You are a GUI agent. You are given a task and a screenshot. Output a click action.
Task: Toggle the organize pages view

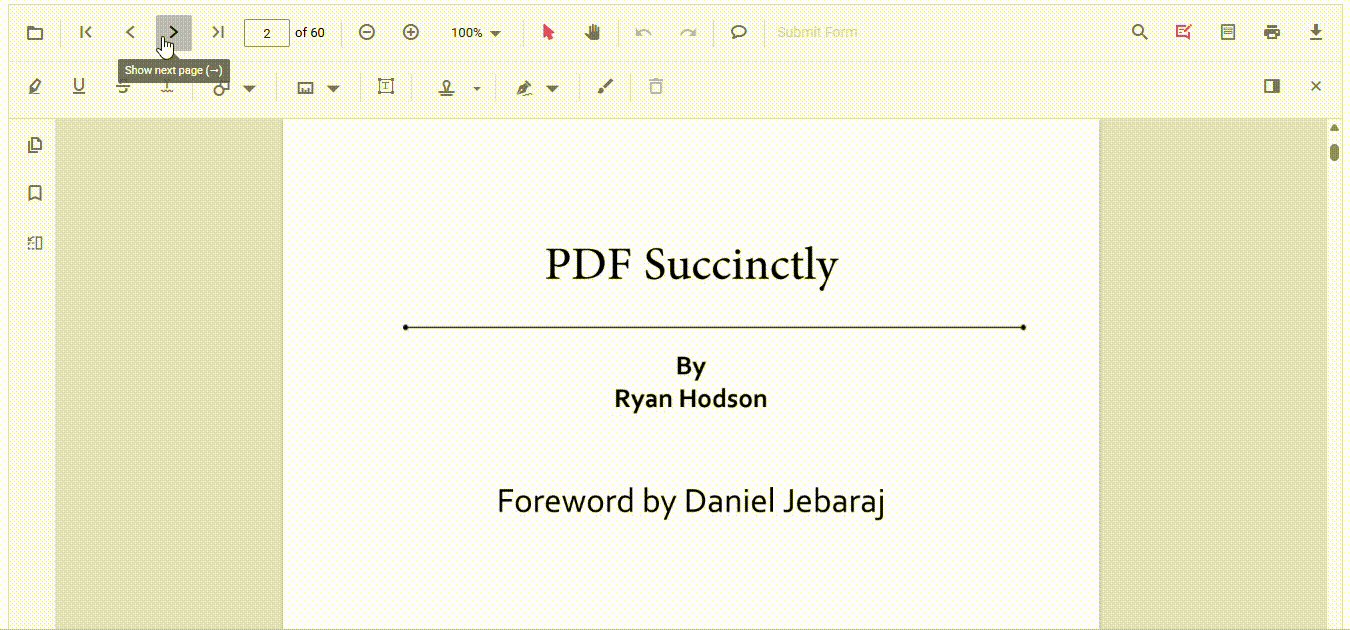tap(35, 242)
